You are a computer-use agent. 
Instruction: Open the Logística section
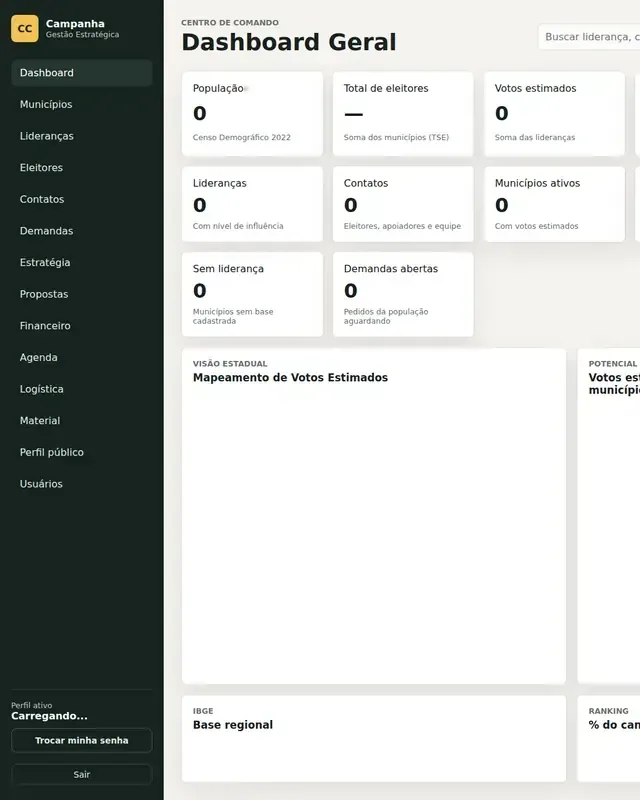click(82, 389)
